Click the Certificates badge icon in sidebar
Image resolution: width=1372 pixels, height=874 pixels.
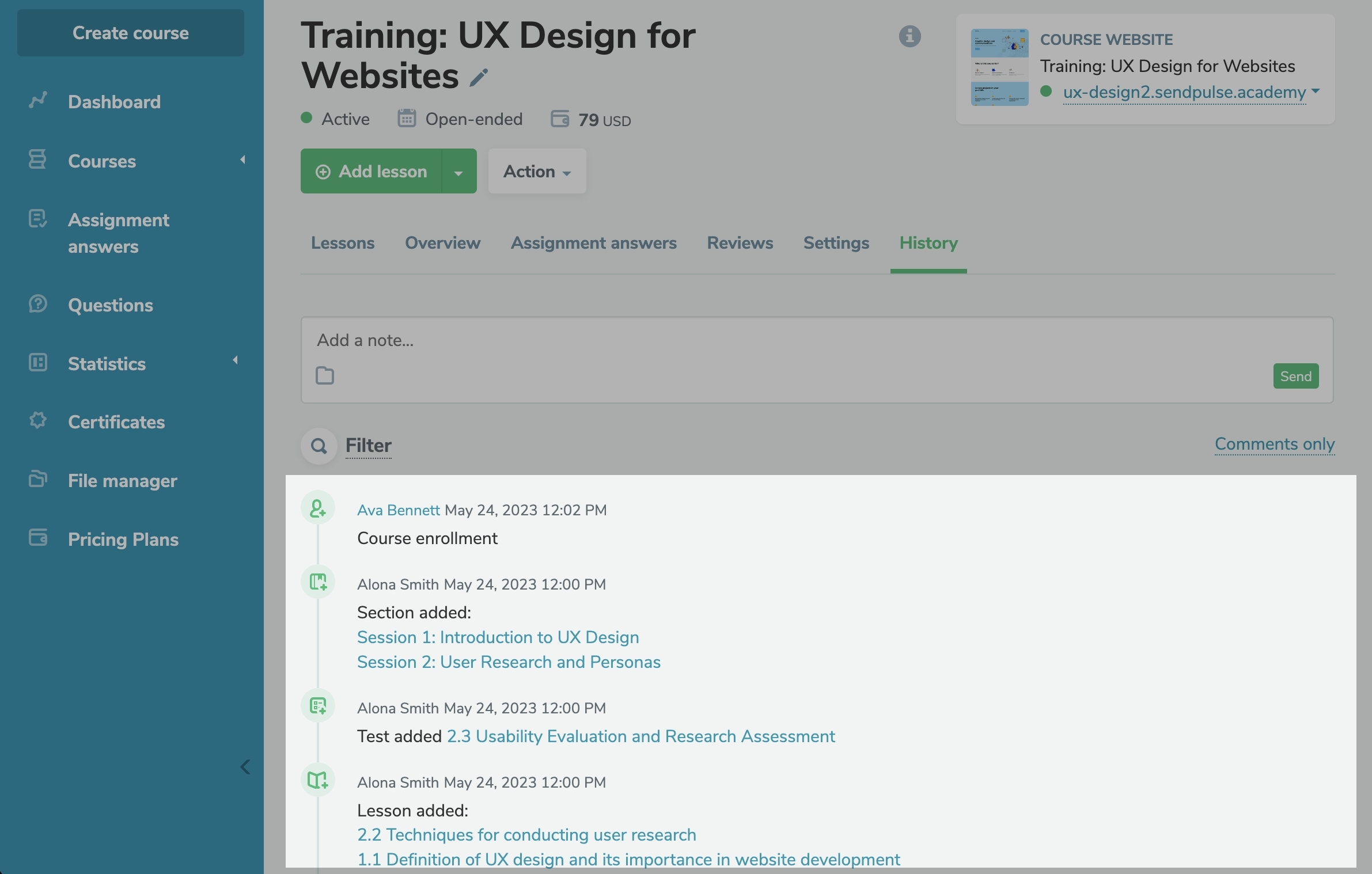38,421
